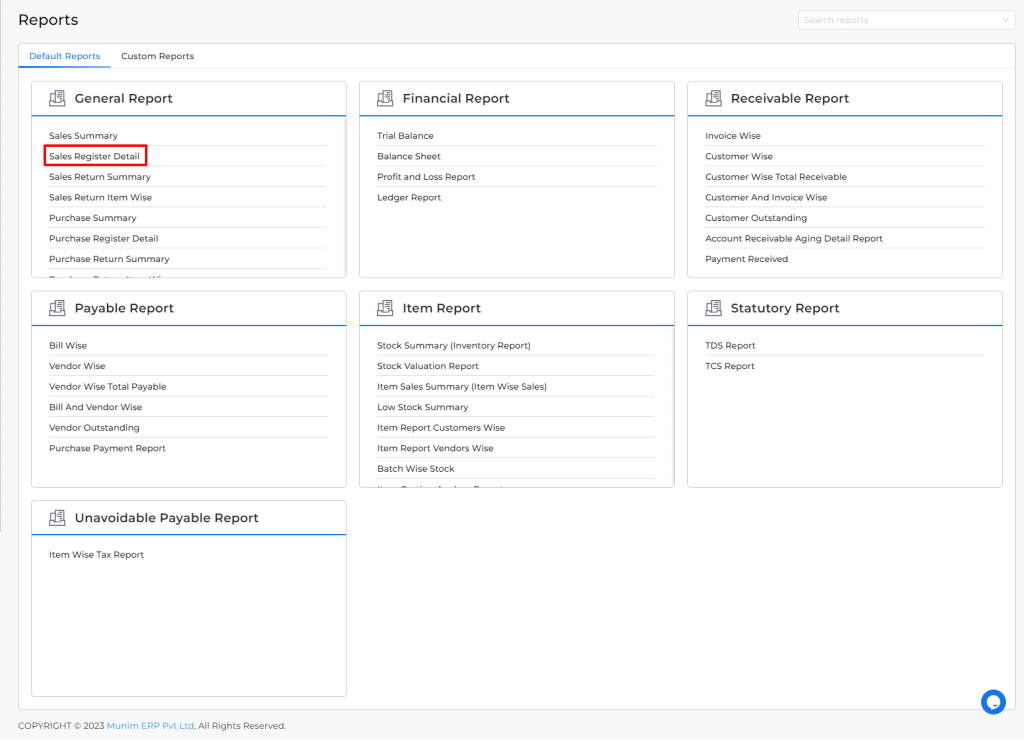Open the Purchase Payment Report
Image resolution: width=1024 pixels, height=740 pixels.
[x=107, y=448]
